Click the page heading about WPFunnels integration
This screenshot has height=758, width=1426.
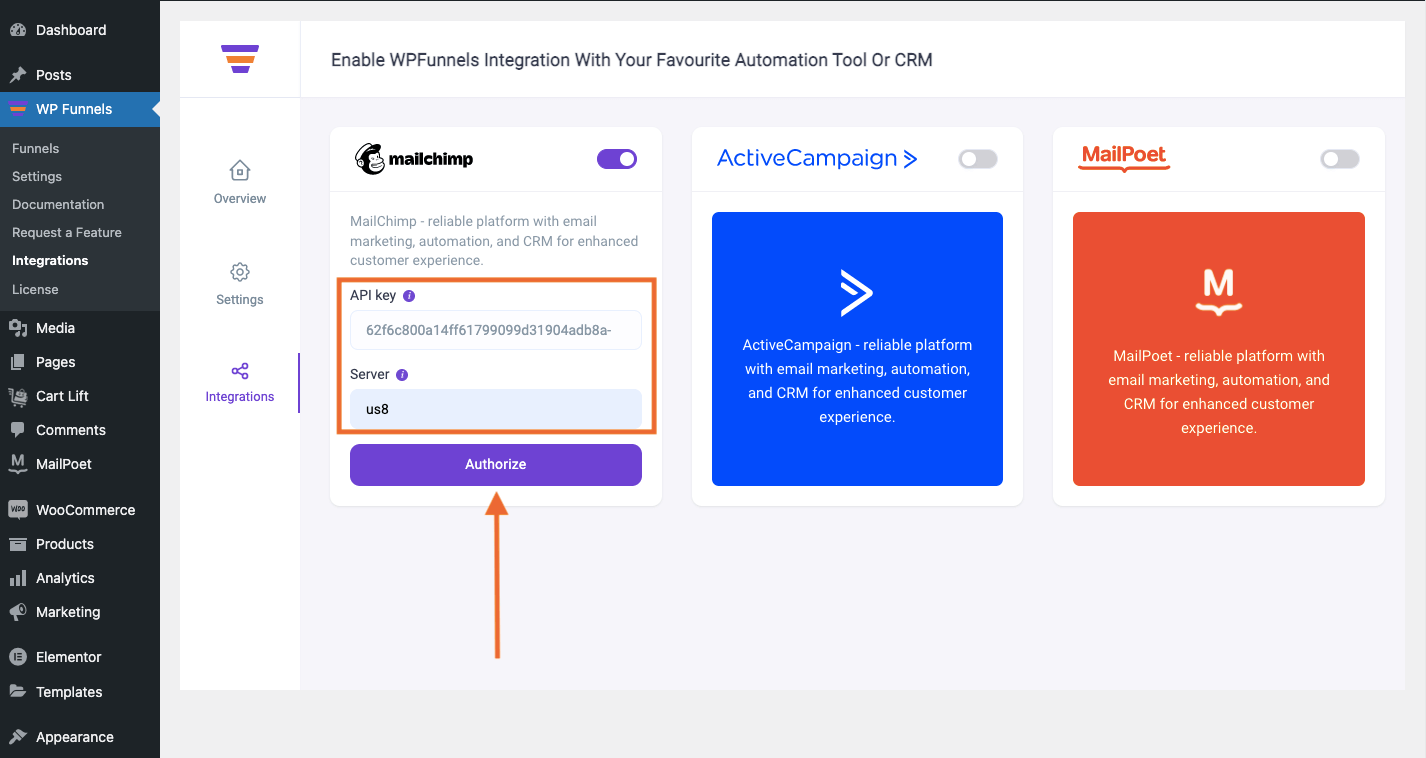pyautogui.click(x=632, y=60)
